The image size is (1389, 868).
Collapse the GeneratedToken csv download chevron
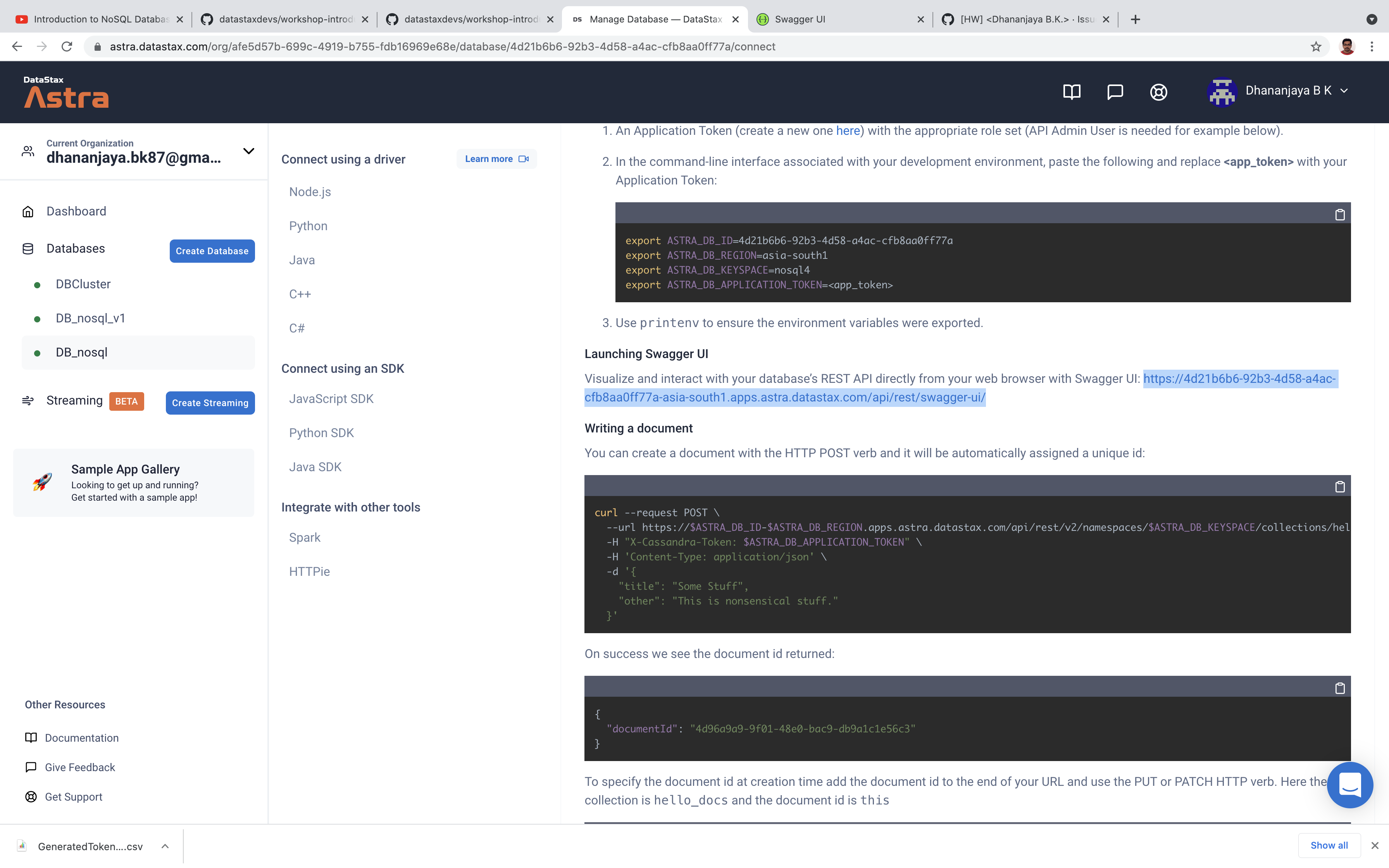(165, 846)
